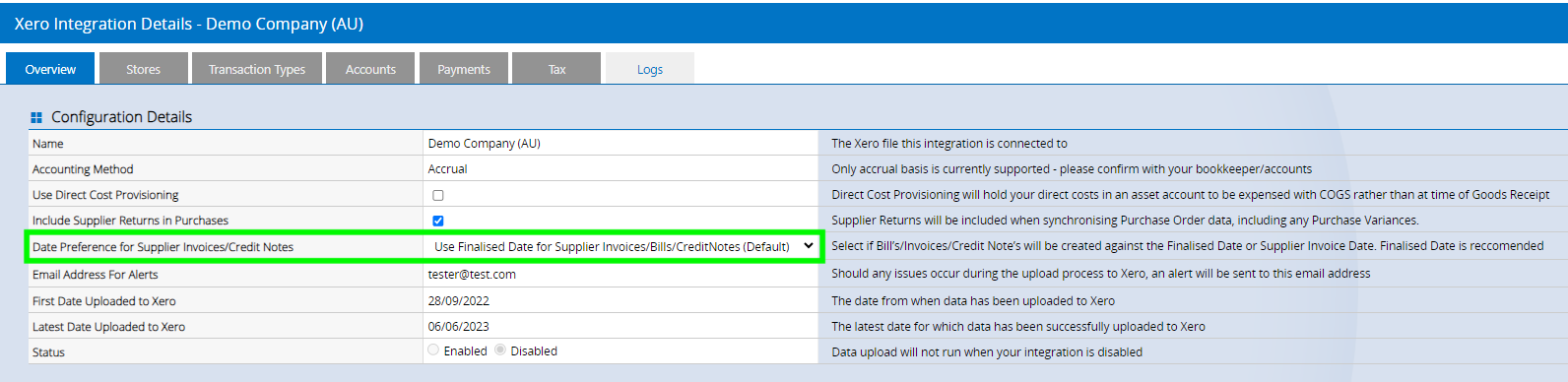Click the Status row label
1568x382 pixels.
(48, 352)
